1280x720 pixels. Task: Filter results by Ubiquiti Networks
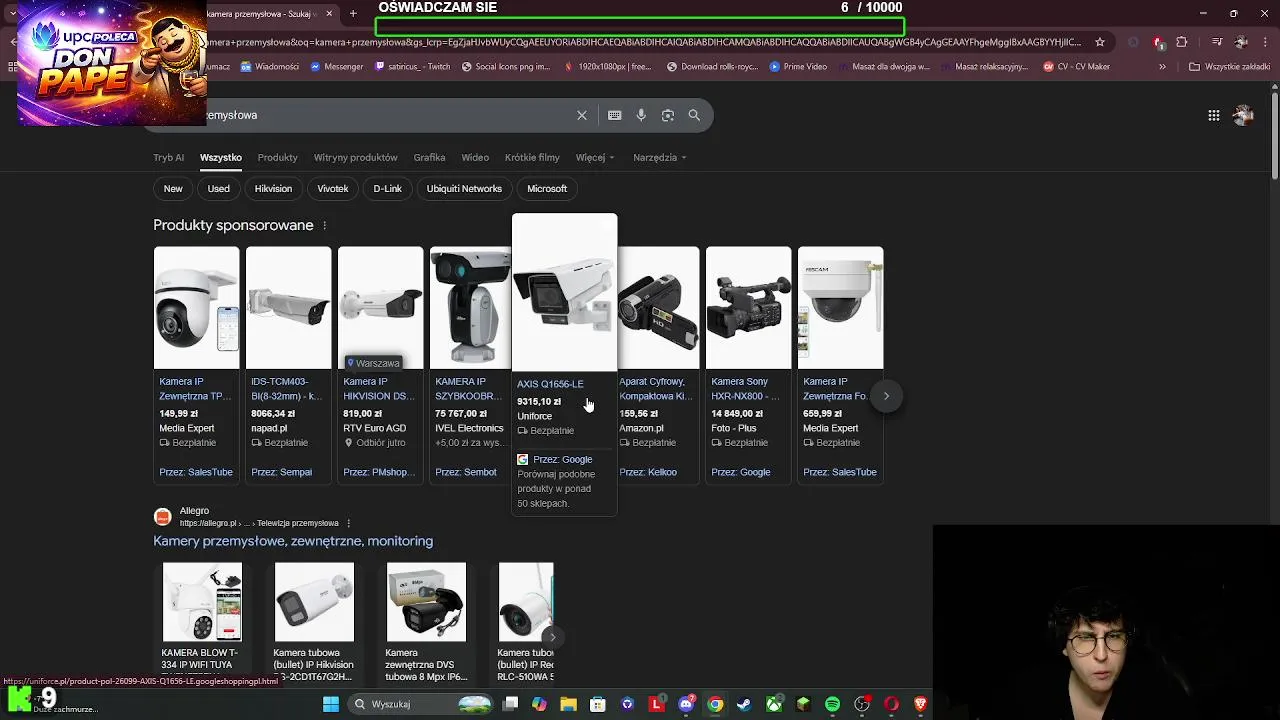point(464,189)
